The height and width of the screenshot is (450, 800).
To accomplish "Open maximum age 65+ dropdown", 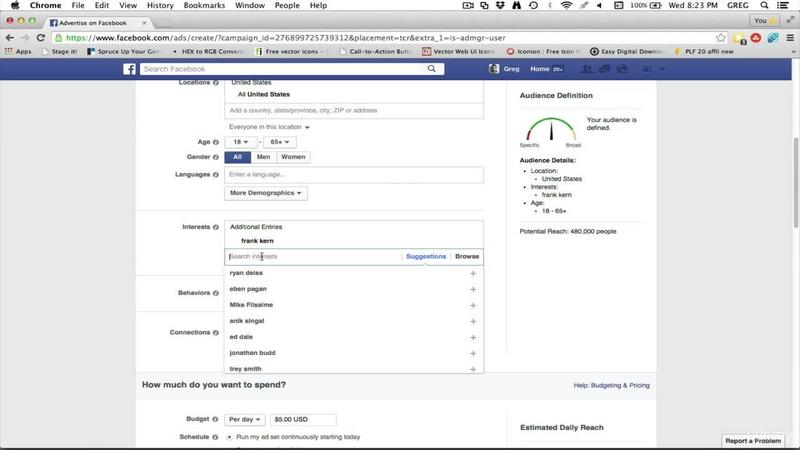I will coord(280,142).
